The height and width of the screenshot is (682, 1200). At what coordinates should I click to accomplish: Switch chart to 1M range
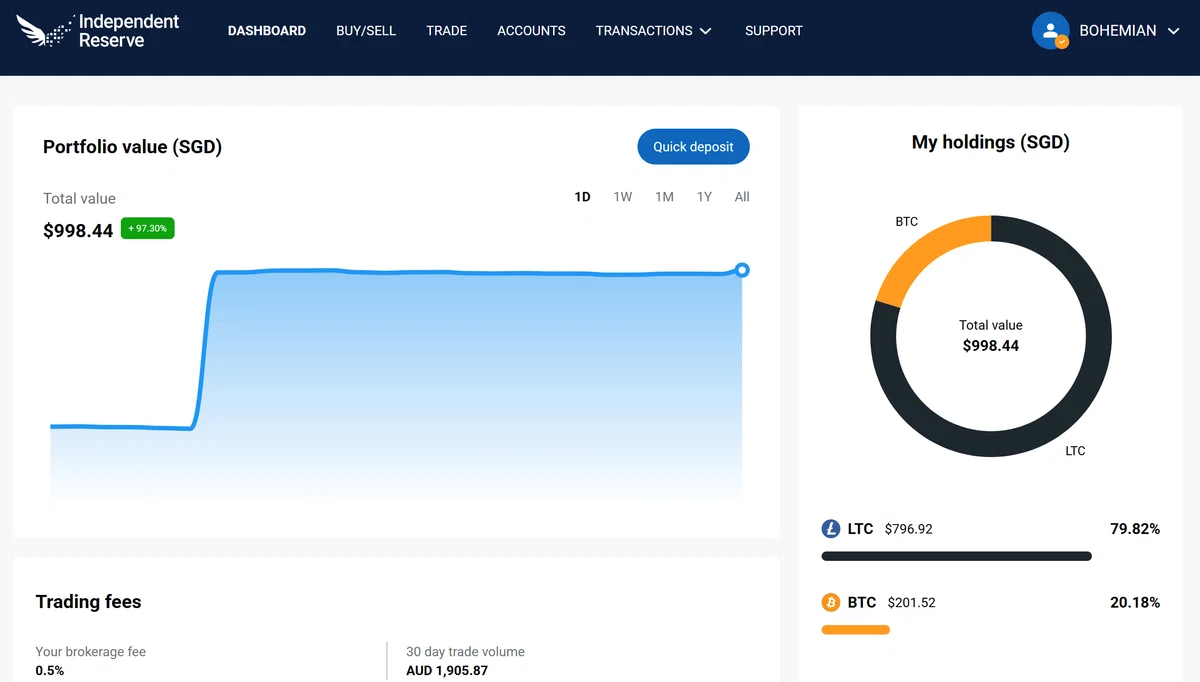[x=664, y=197]
